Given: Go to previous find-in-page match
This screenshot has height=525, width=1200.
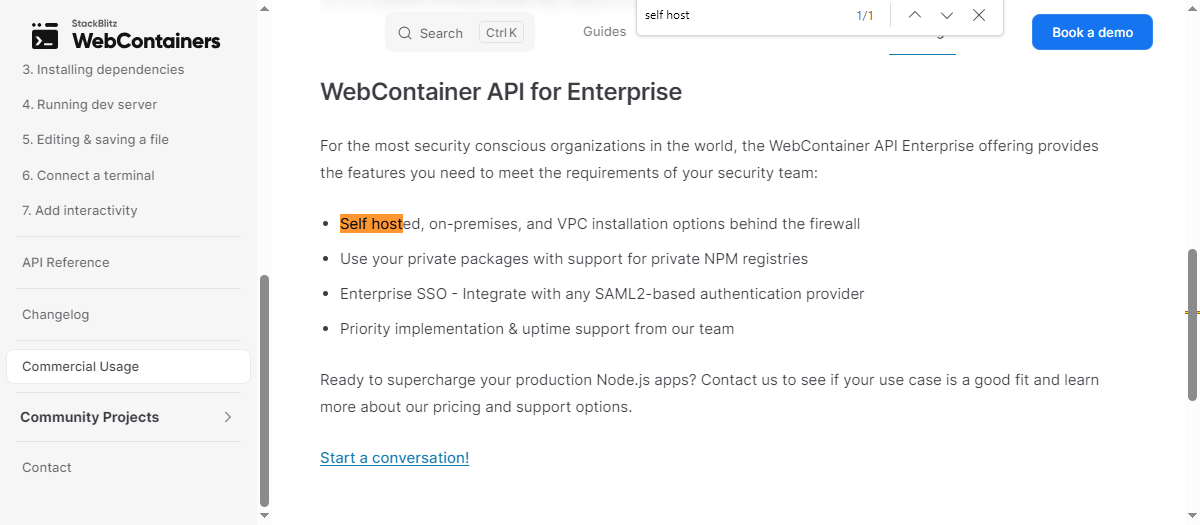Looking at the screenshot, I should [914, 15].
